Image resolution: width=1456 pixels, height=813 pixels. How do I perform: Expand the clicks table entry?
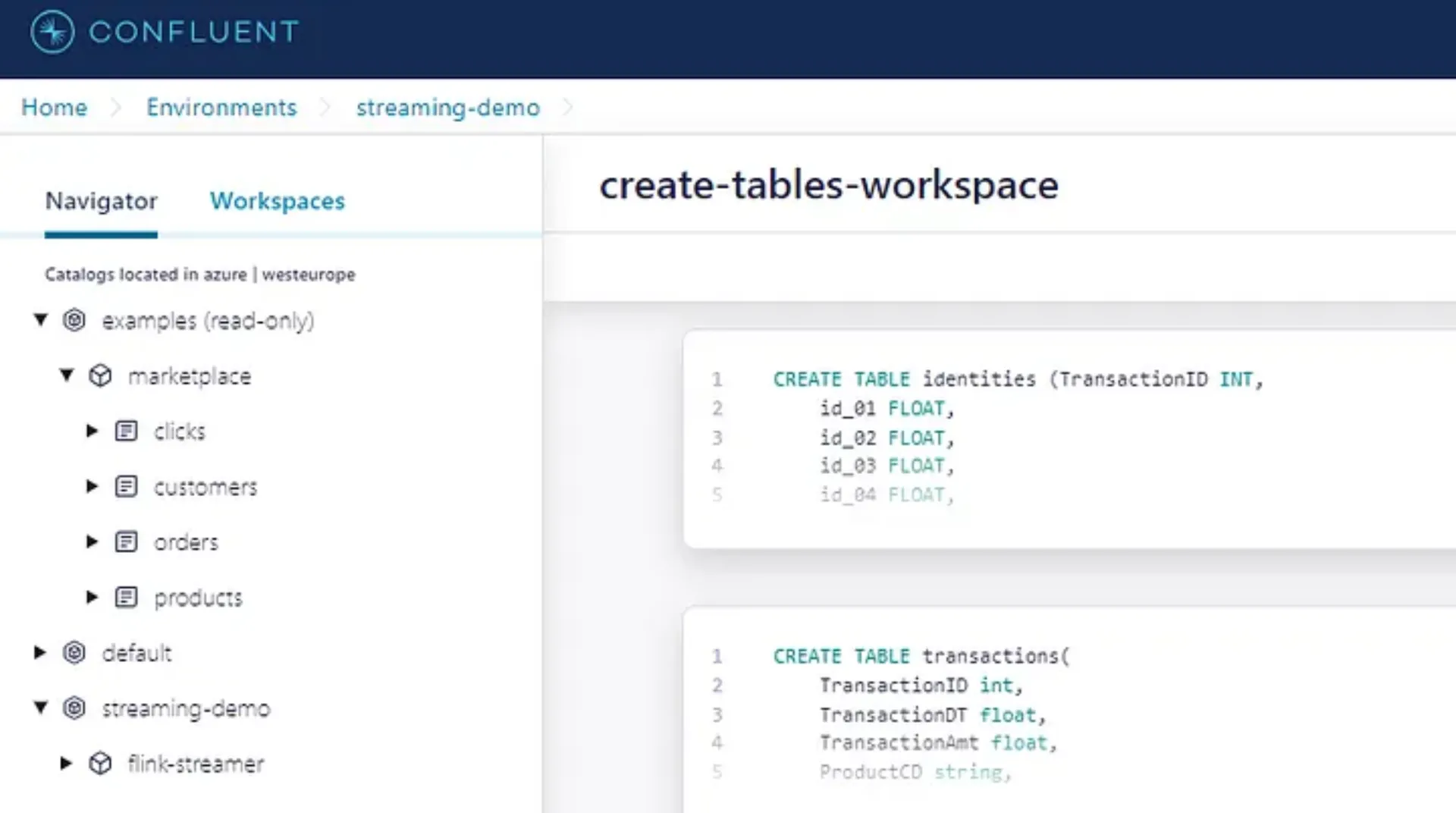(x=92, y=431)
